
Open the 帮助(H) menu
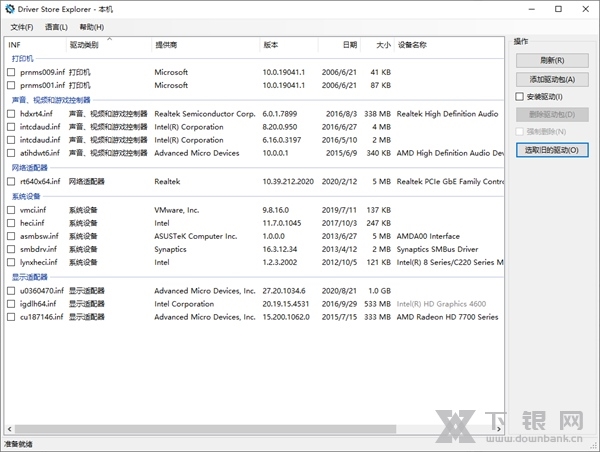(x=91, y=27)
